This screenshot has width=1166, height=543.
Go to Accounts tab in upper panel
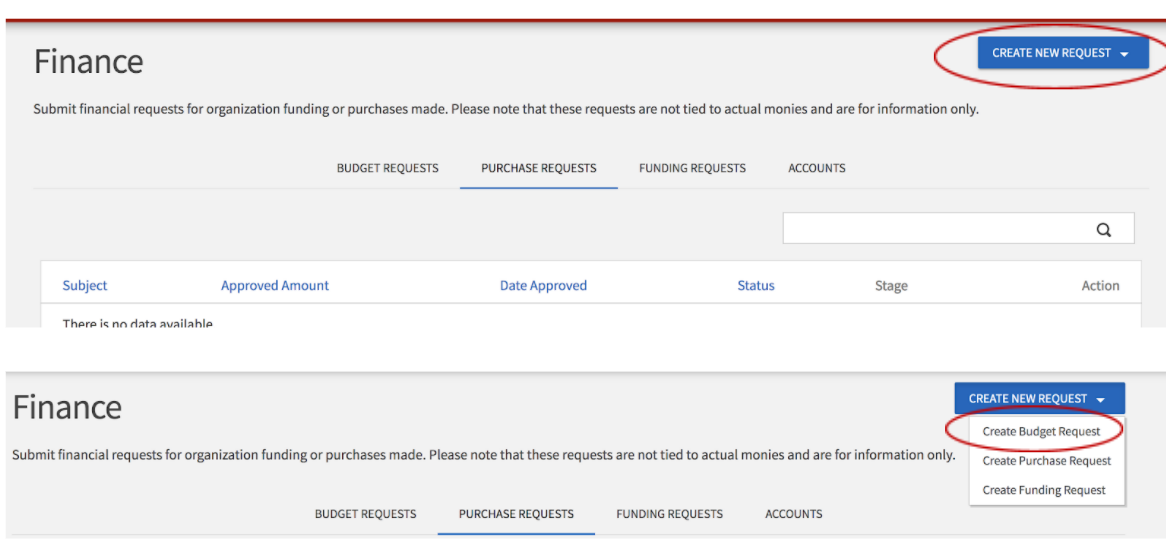[x=816, y=168]
